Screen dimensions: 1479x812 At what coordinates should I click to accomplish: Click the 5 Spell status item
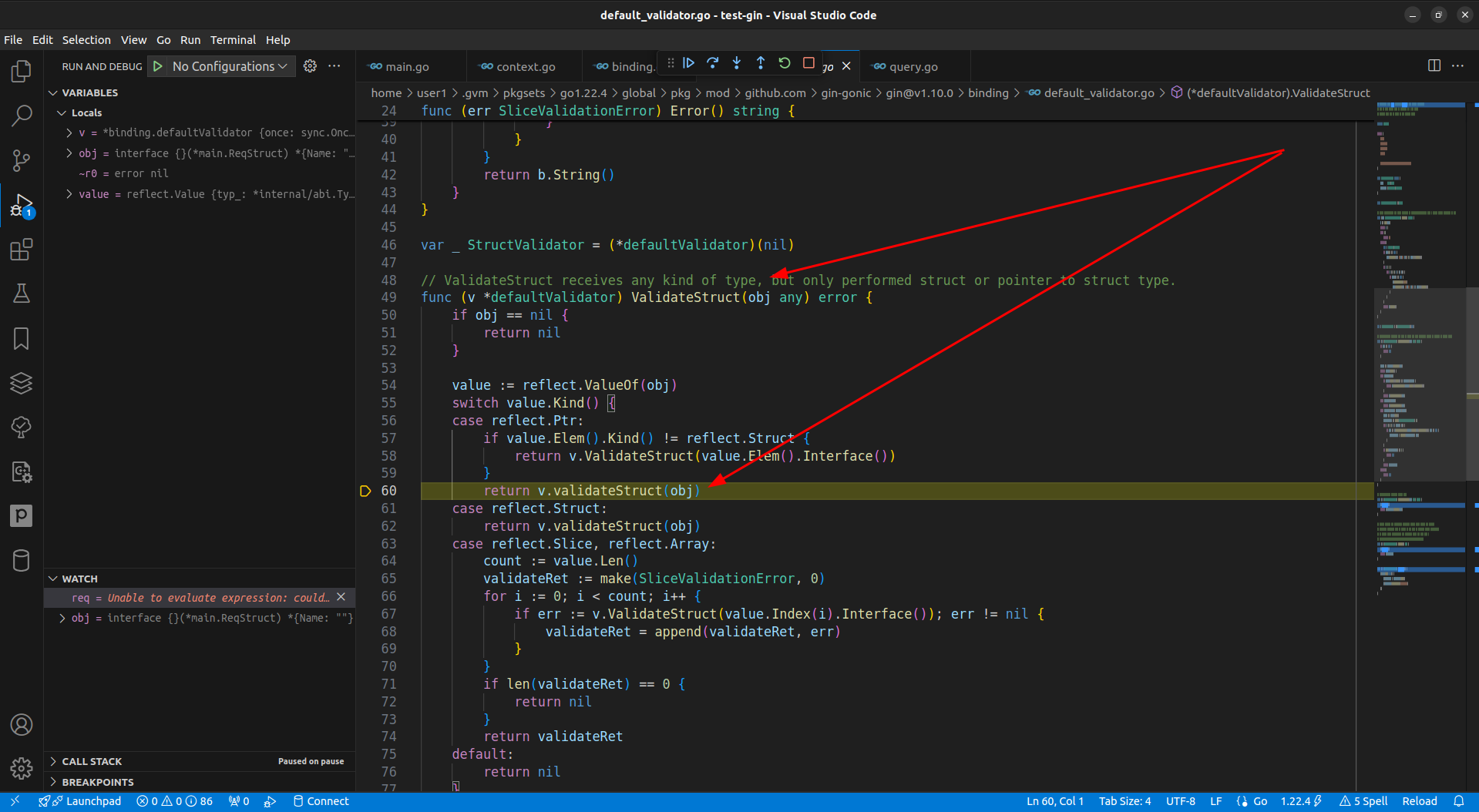click(x=1363, y=801)
